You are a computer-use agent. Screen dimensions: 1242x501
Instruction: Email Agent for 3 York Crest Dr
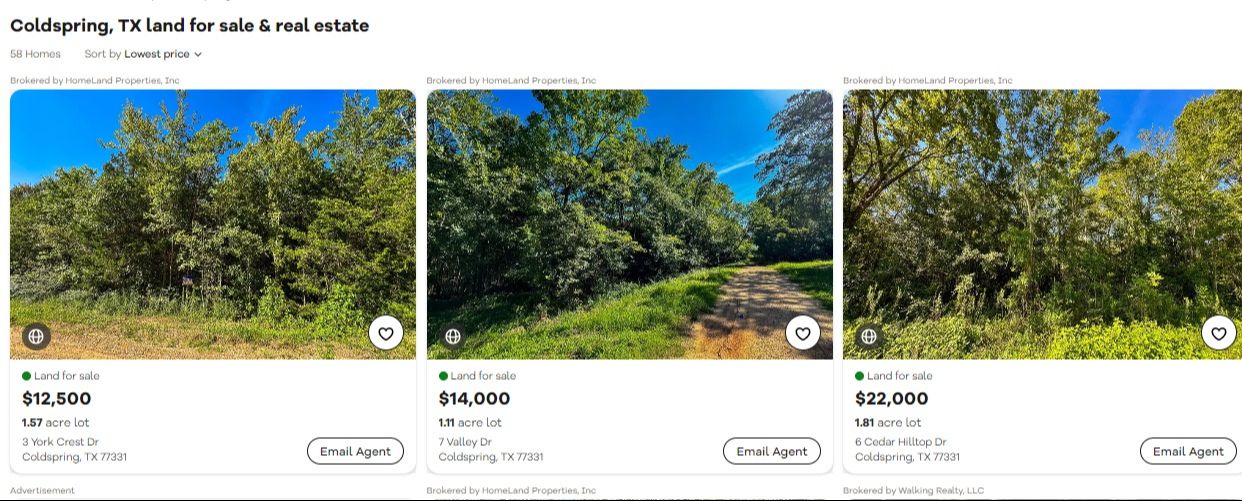point(355,451)
